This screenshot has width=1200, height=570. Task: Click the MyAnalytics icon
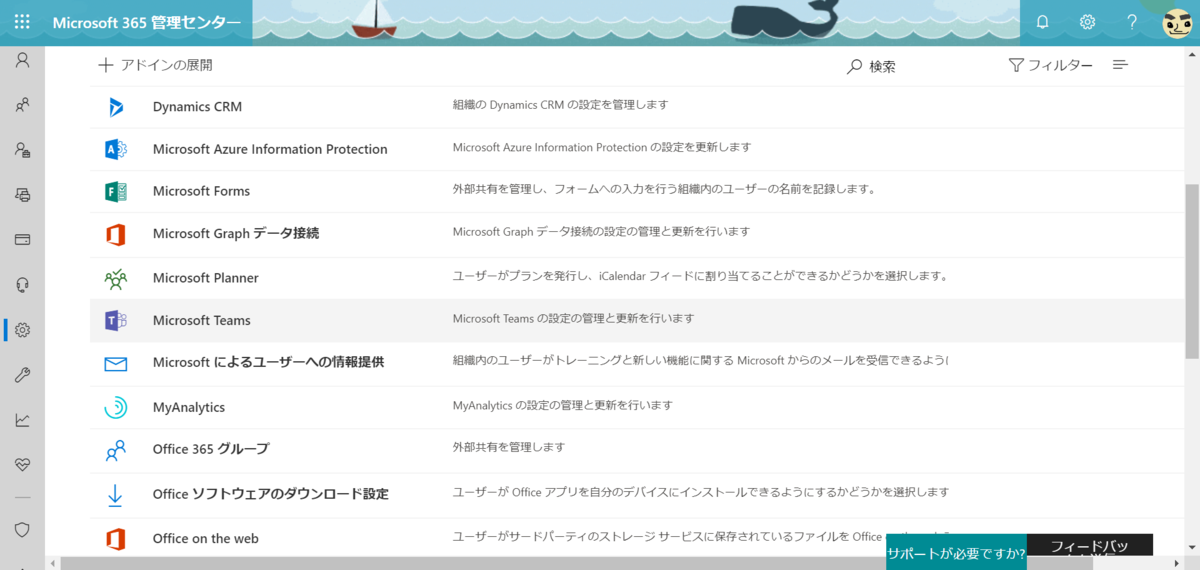coord(116,408)
